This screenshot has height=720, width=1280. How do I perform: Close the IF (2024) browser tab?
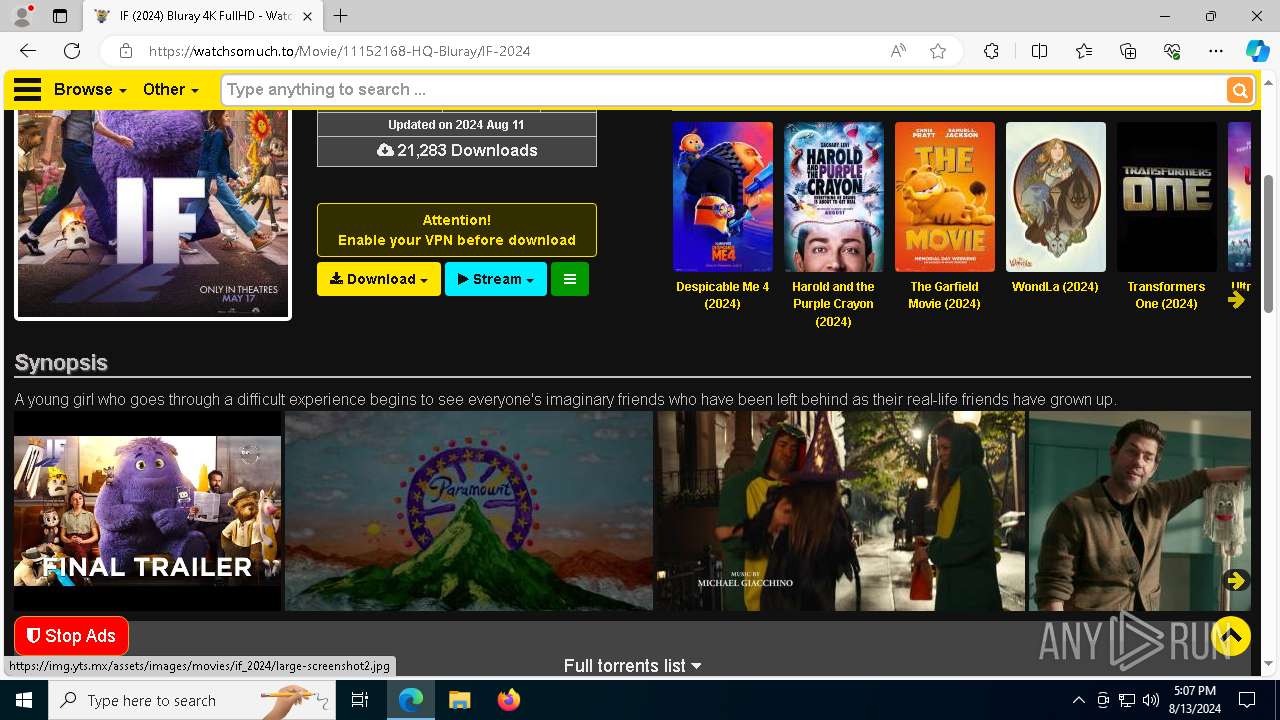click(x=308, y=16)
